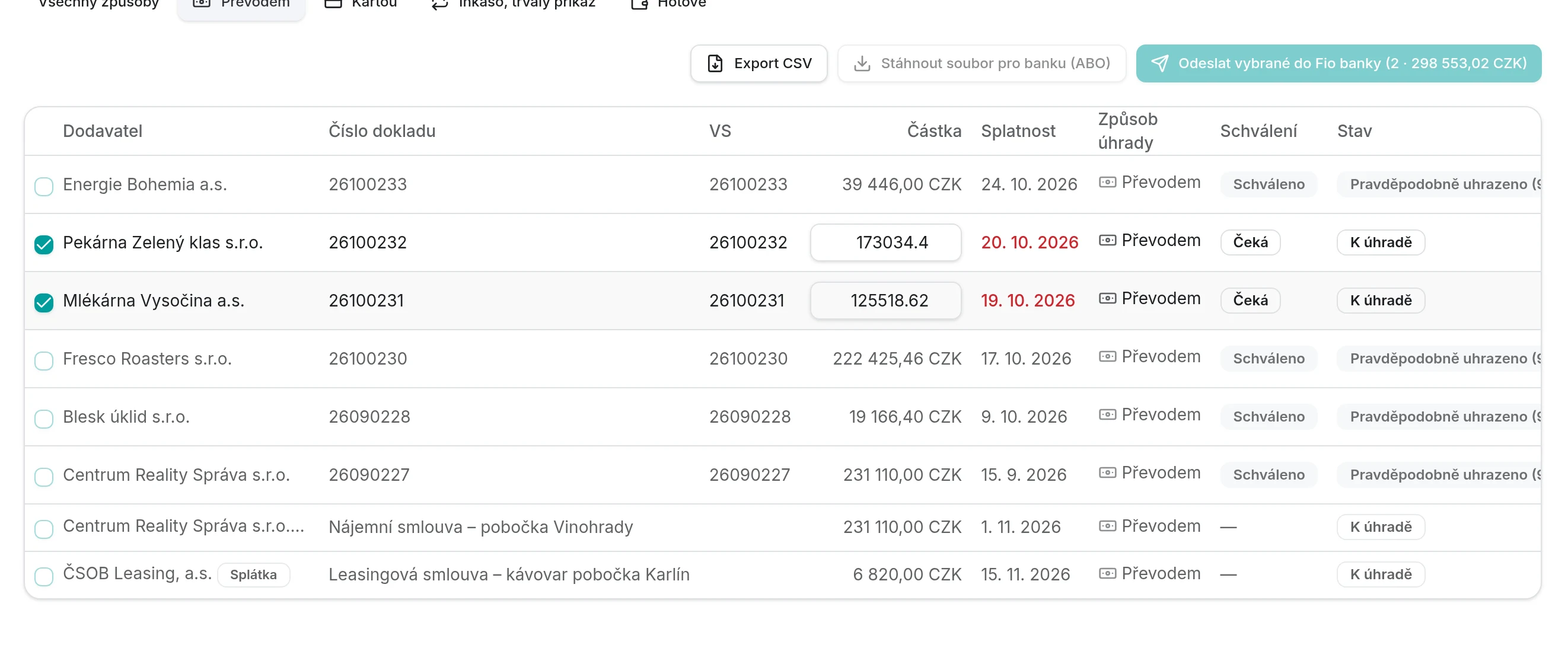Check the Centrum Reality Správa 26090227 checkbox
This screenshot has width=1568, height=664.
coord(44,477)
